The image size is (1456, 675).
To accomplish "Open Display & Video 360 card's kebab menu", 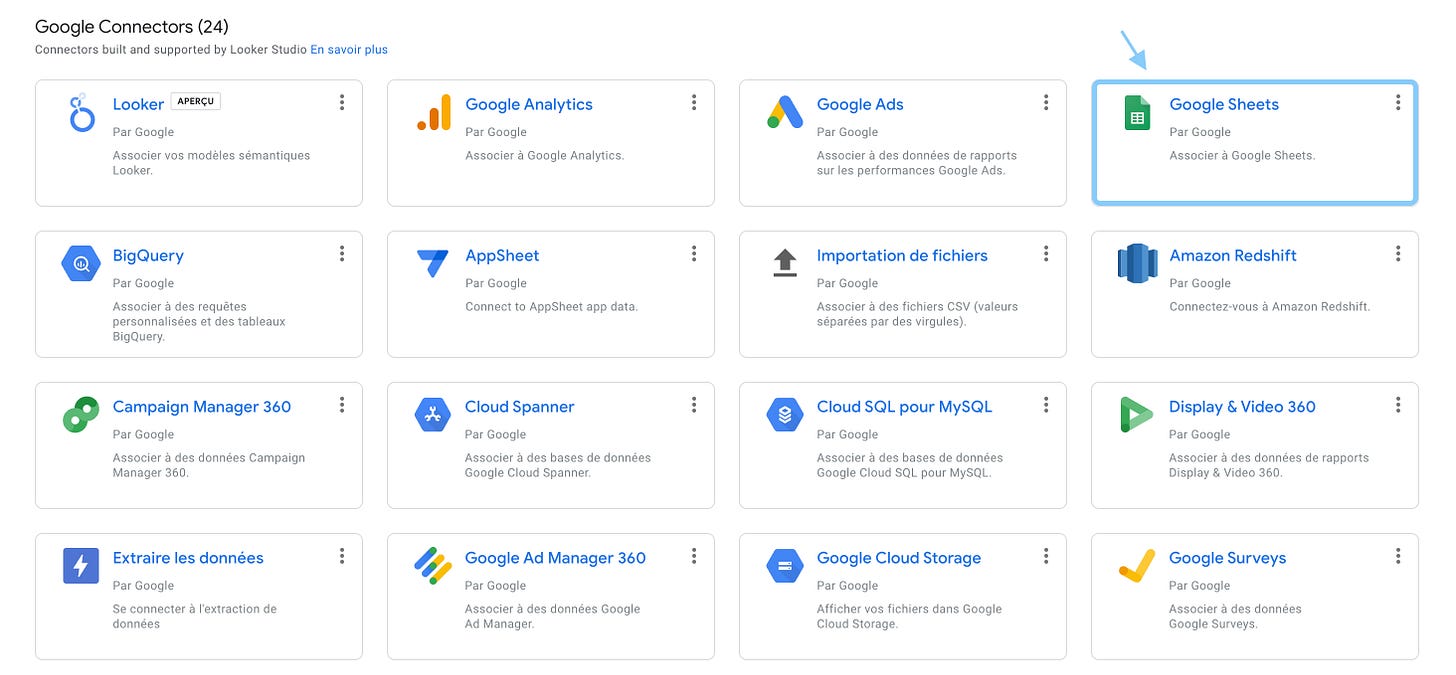I will pos(1398,405).
